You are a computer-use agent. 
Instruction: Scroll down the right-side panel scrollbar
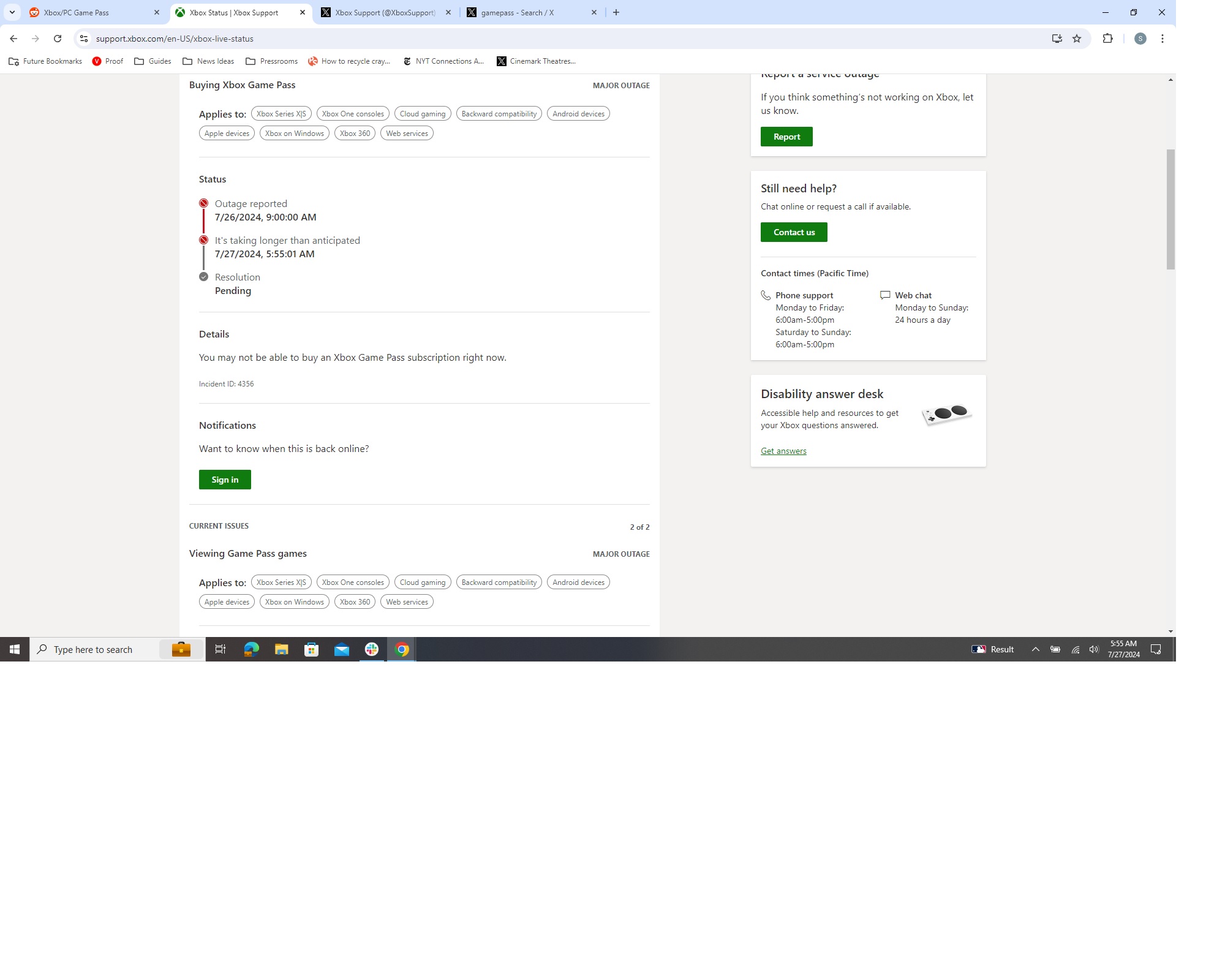click(x=1170, y=630)
